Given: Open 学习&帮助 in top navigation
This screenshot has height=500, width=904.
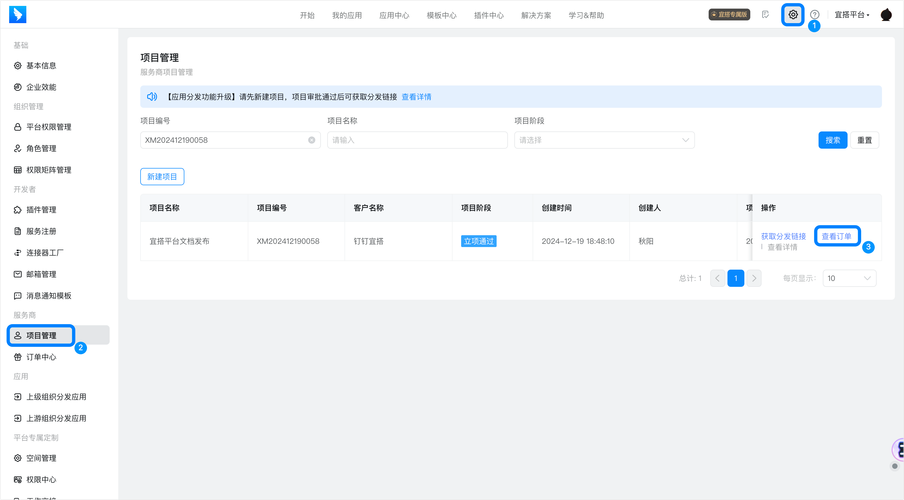Looking at the screenshot, I should pyautogui.click(x=586, y=16).
